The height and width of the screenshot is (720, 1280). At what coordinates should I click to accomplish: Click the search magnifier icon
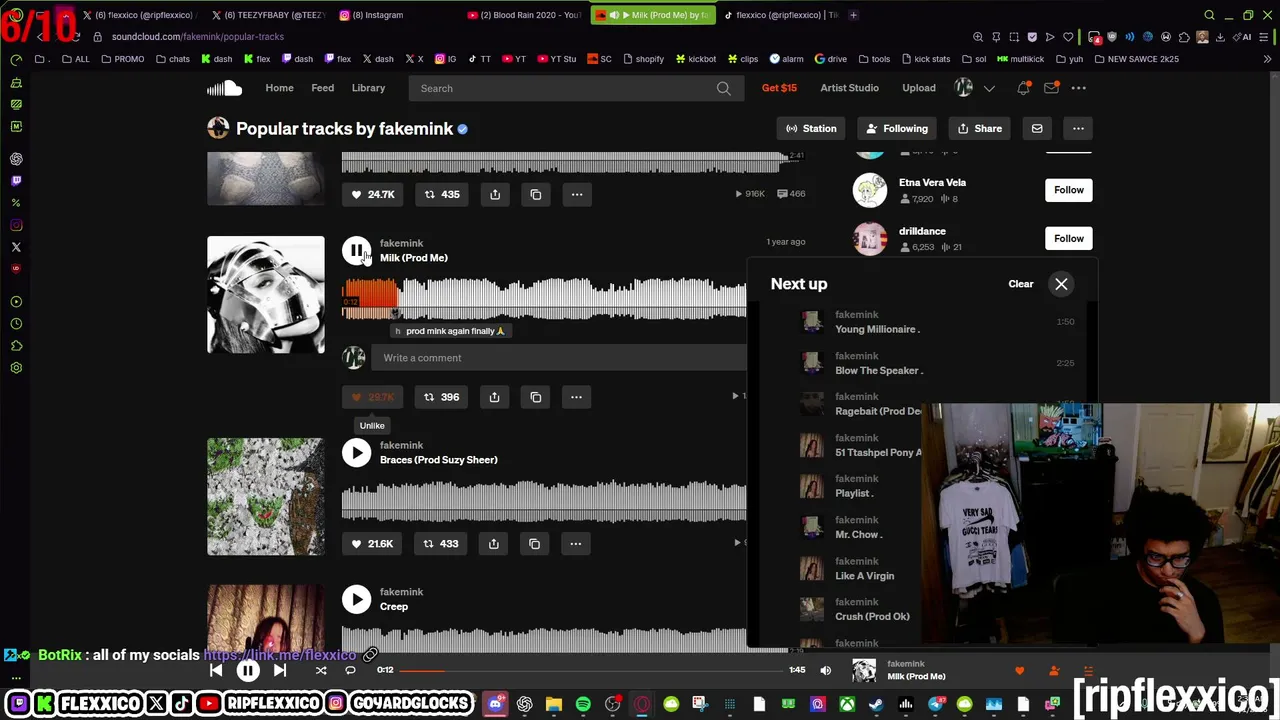pyautogui.click(x=723, y=88)
